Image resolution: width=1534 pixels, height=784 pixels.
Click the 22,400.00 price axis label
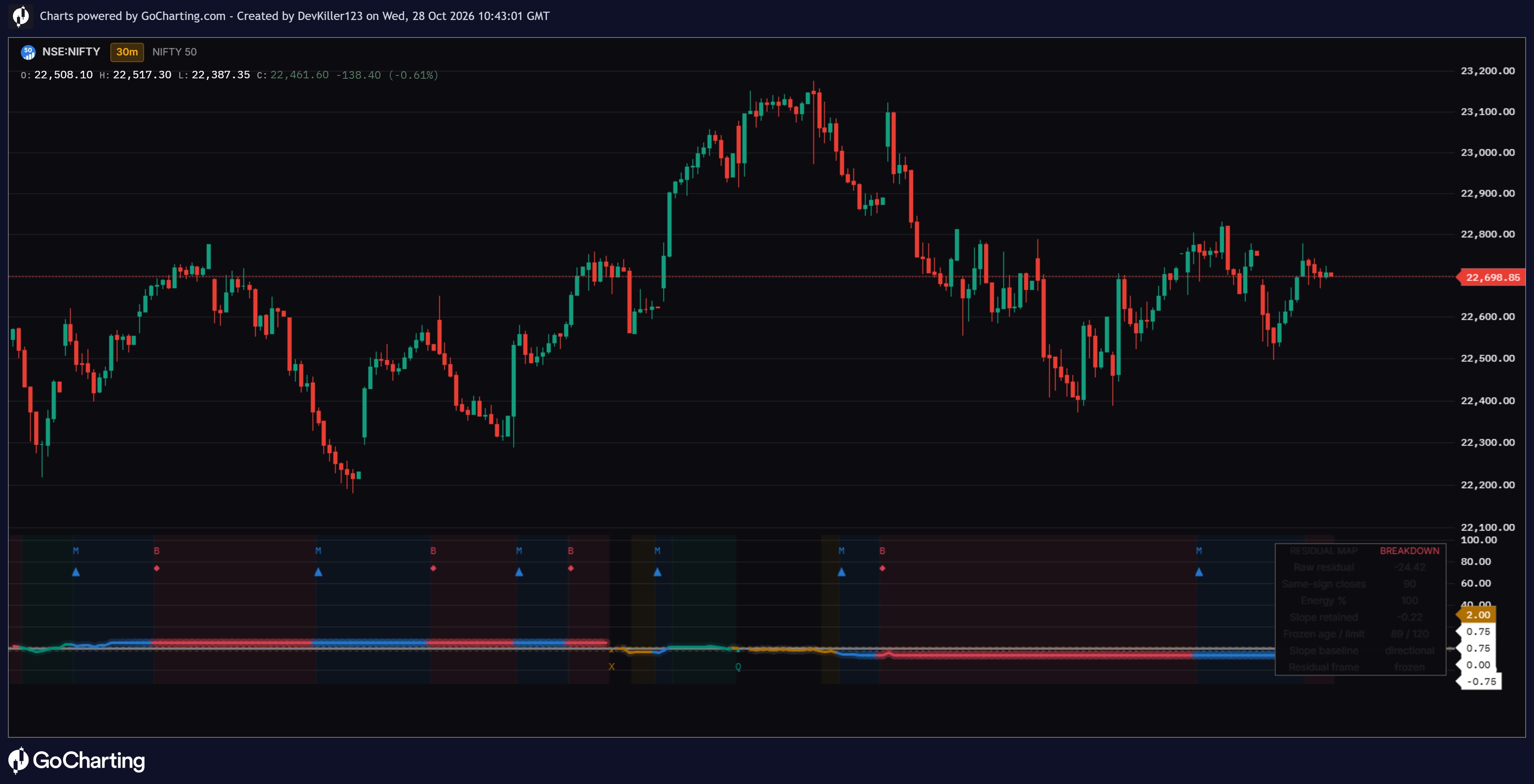pos(1488,401)
